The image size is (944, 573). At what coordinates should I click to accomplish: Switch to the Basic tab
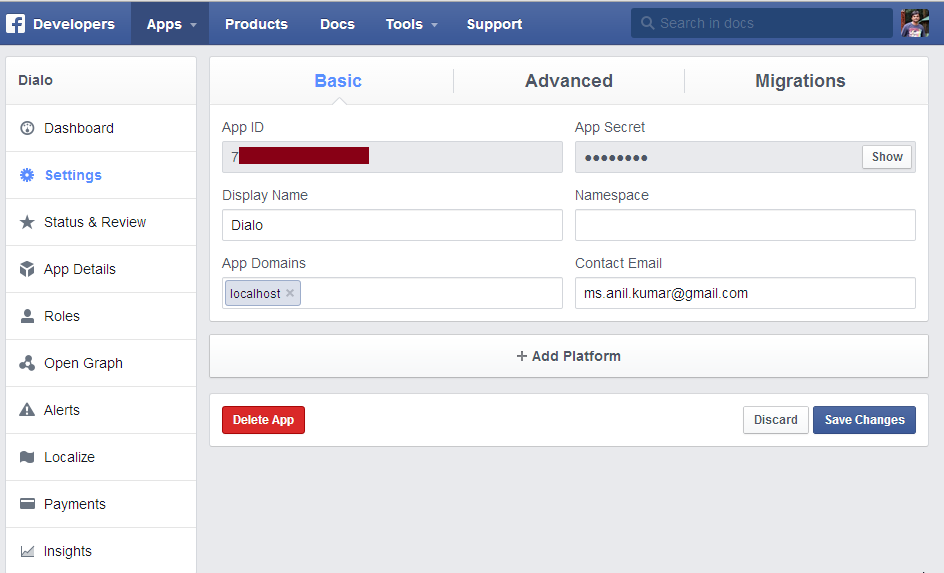tap(338, 81)
